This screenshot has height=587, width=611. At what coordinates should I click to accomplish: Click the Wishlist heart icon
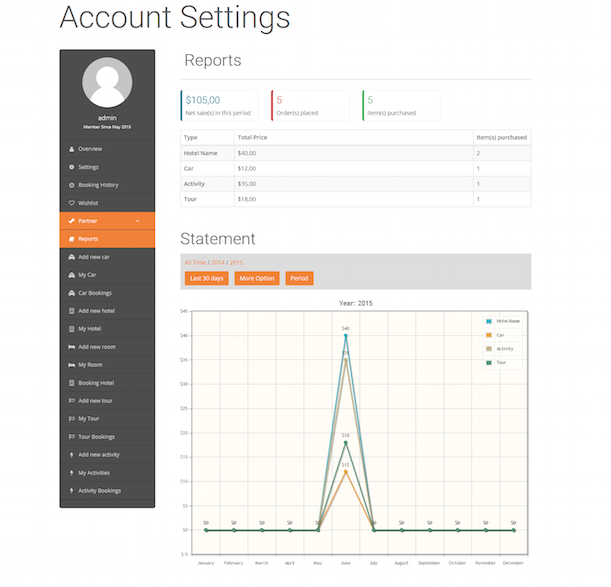coord(71,203)
